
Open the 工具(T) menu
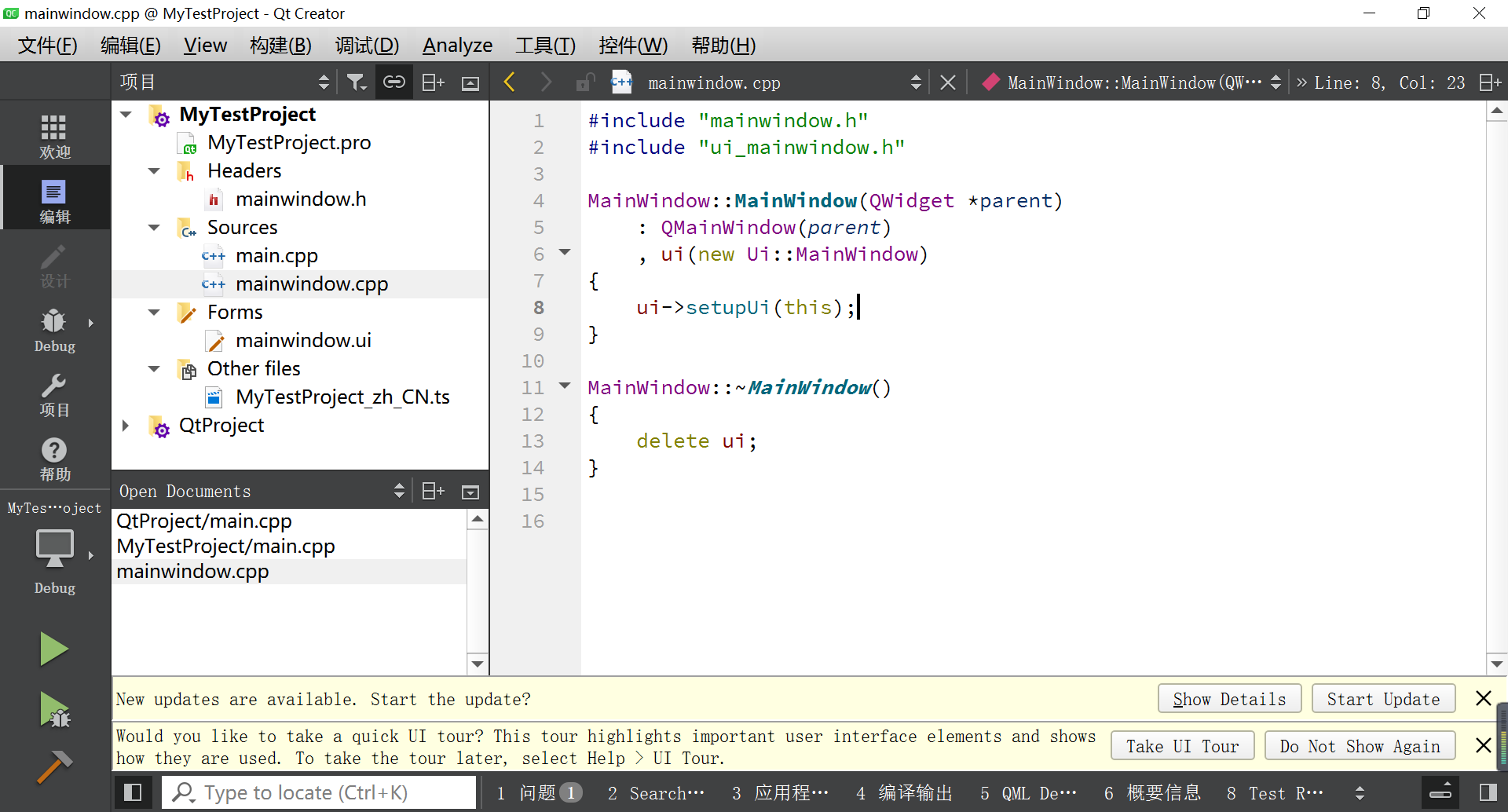(x=545, y=45)
